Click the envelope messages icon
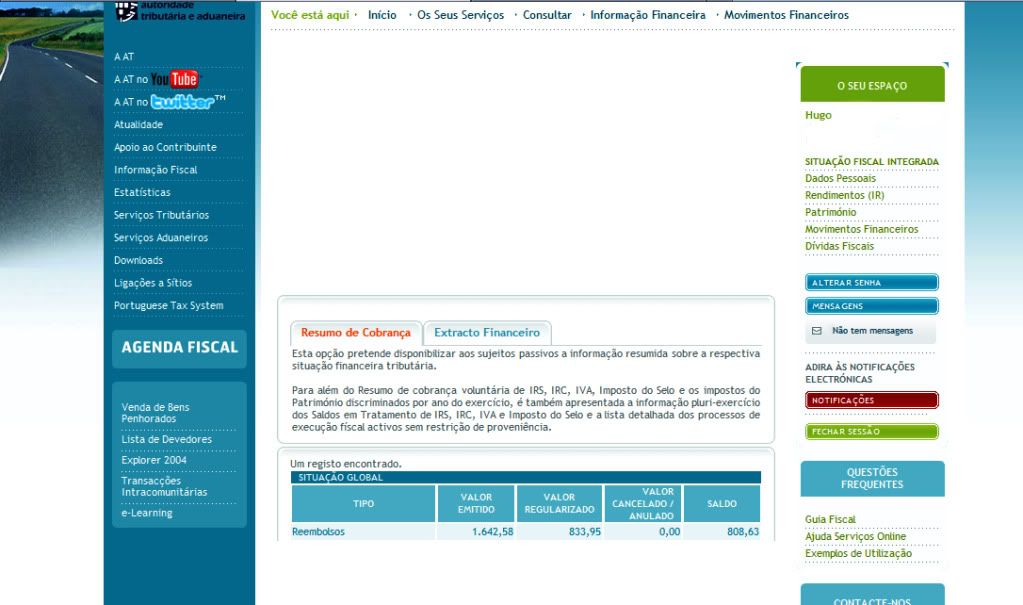 click(817, 331)
